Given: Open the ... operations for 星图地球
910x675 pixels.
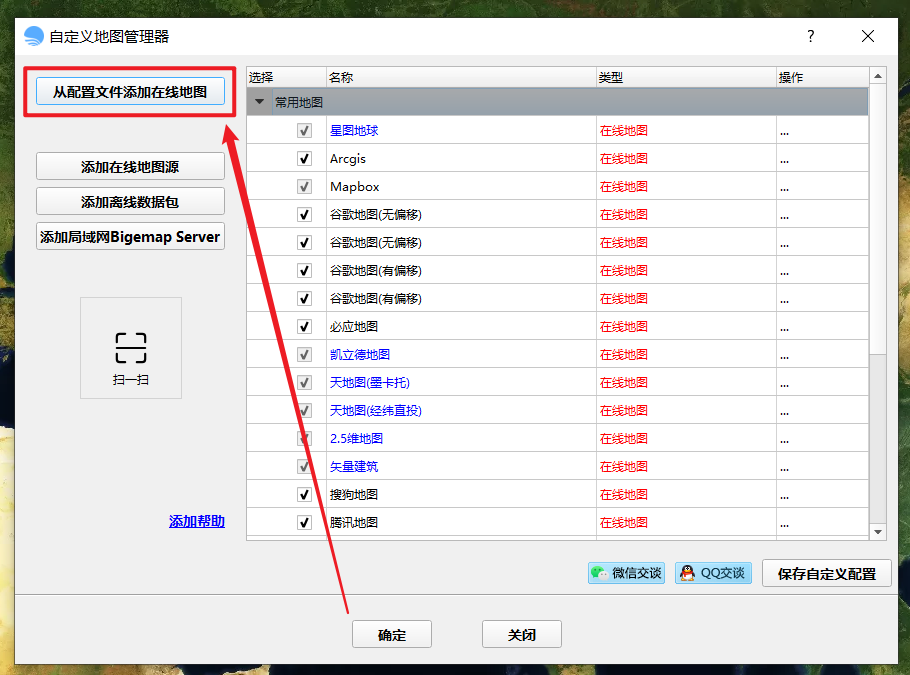Looking at the screenshot, I should click(785, 131).
